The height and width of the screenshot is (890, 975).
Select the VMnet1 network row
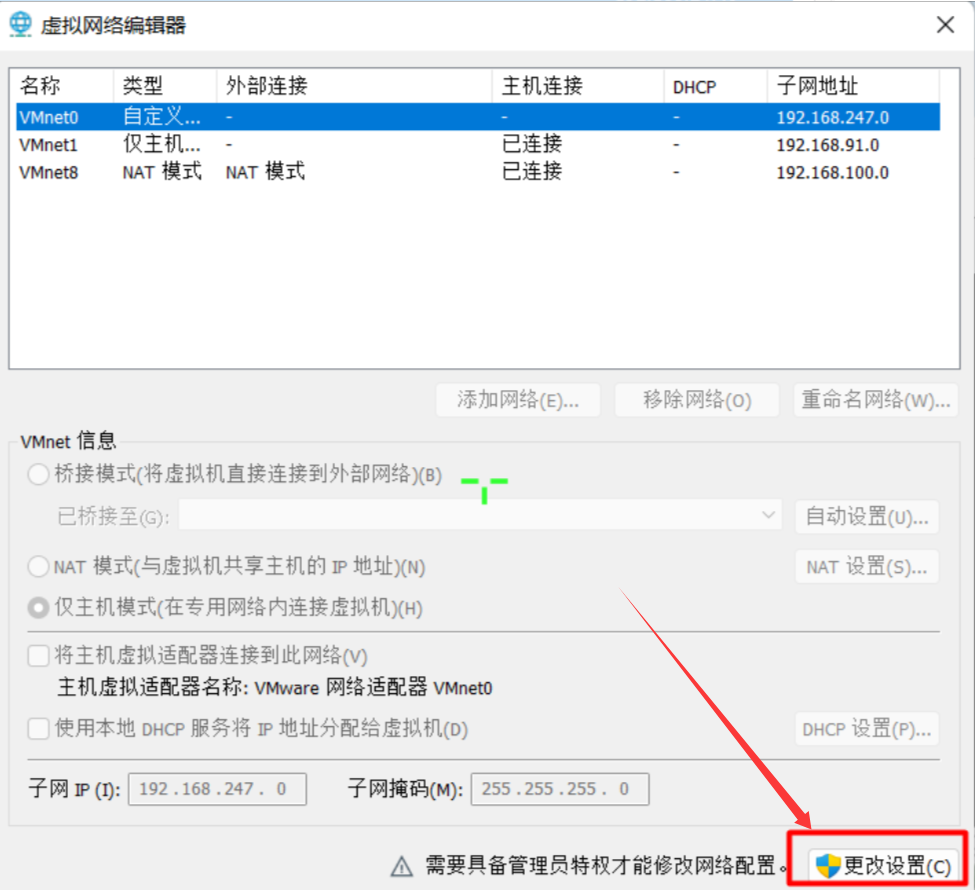(478, 144)
